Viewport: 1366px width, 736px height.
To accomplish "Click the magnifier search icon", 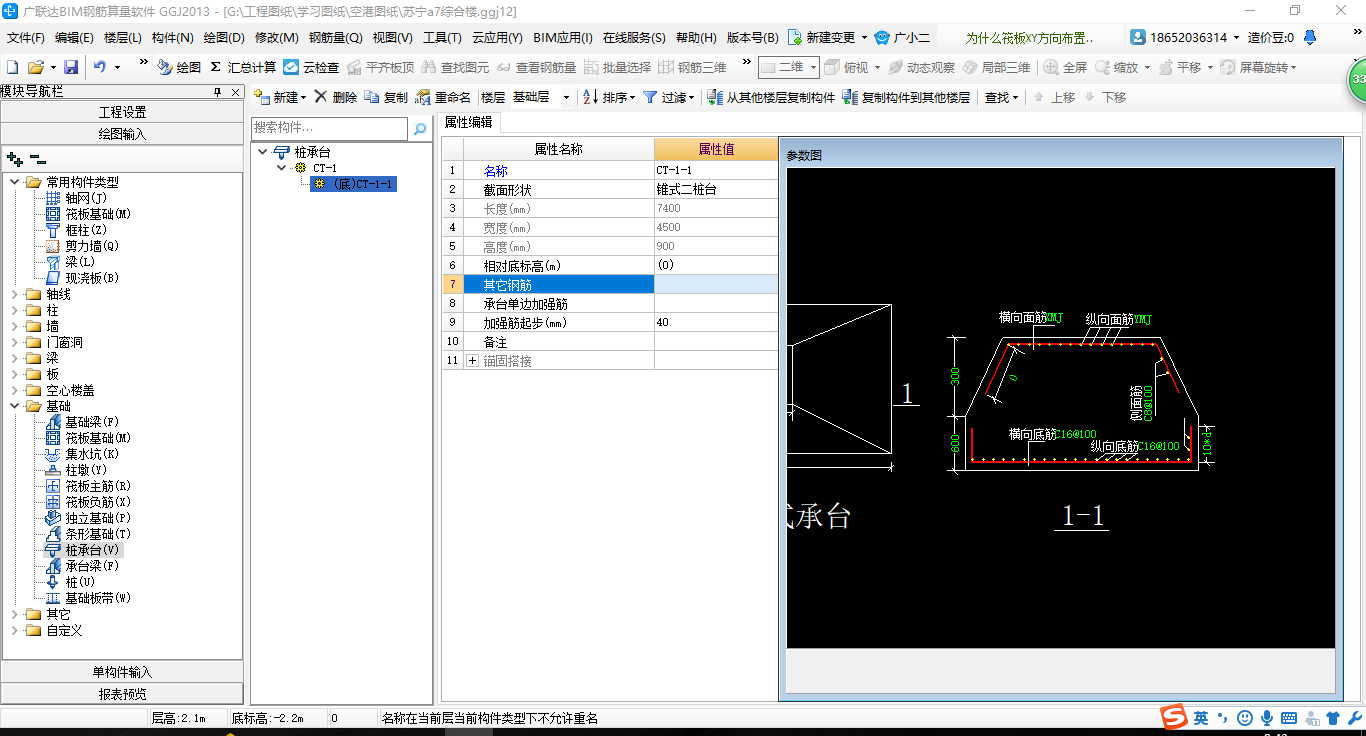I will (420, 128).
